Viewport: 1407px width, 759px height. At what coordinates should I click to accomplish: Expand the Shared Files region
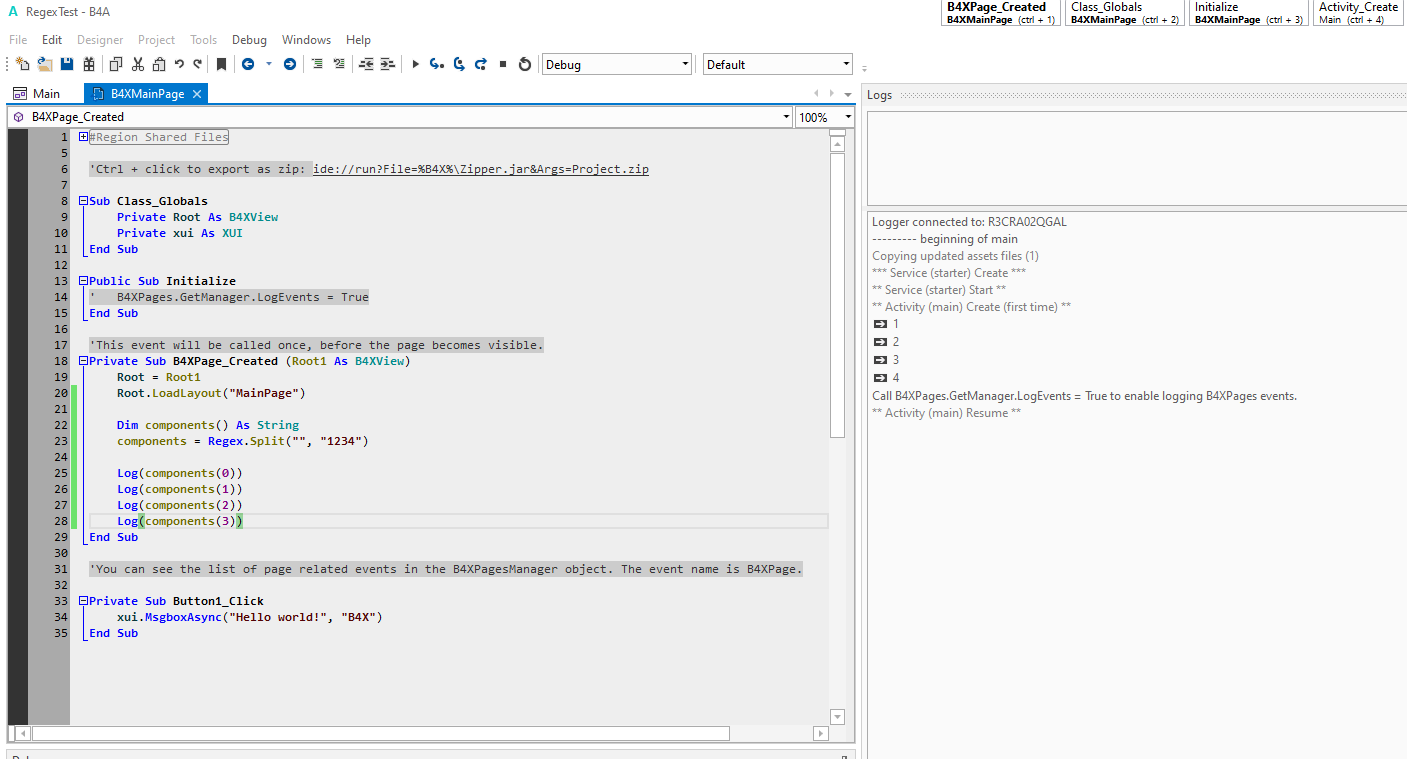click(83, 137)
